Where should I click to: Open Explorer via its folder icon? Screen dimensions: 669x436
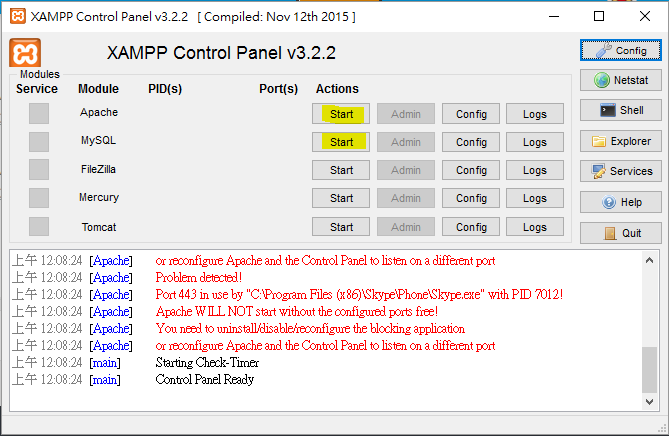(620, 141)
